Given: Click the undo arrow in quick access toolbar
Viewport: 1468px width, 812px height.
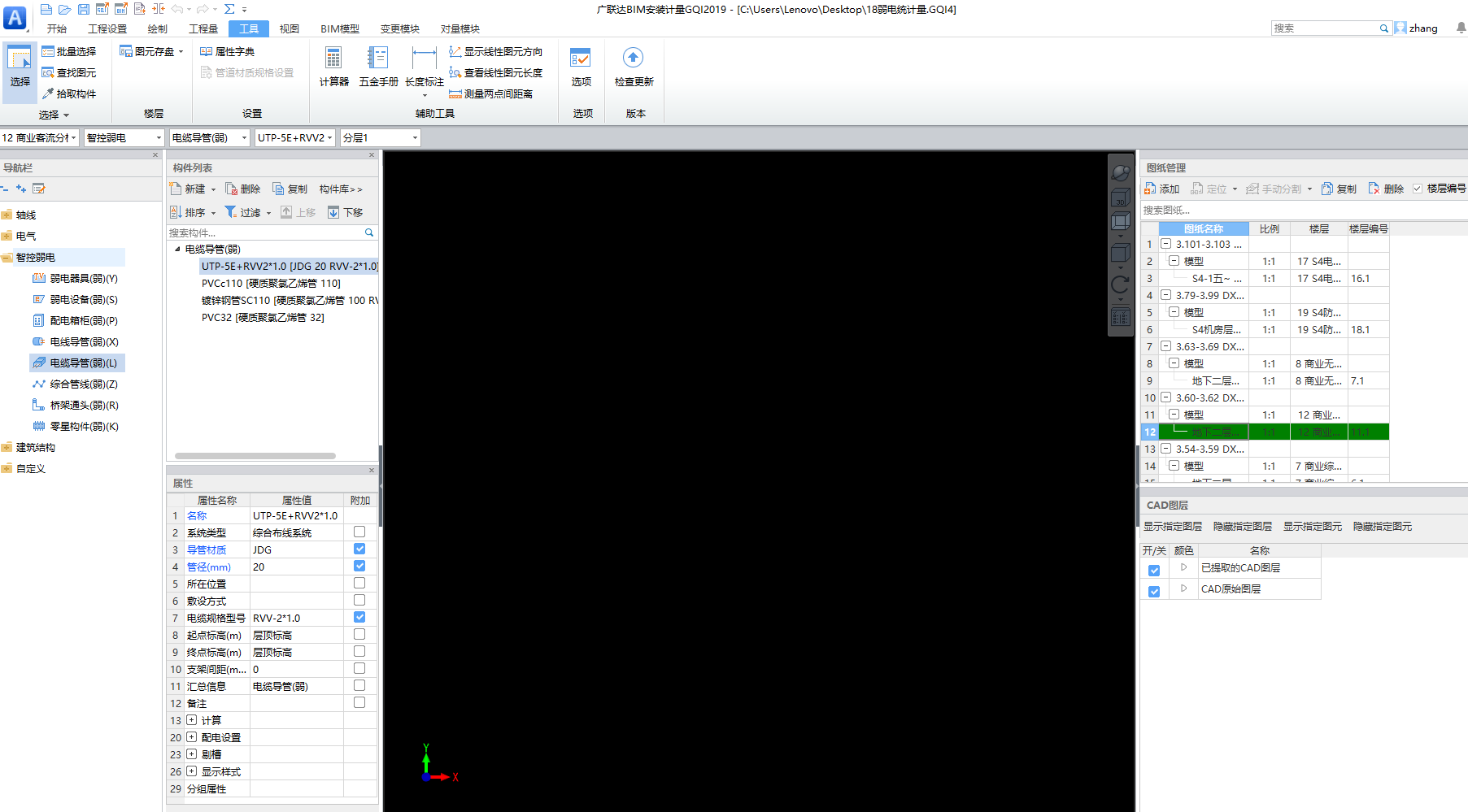Looking at the screenshot, I should click(177, 9).
